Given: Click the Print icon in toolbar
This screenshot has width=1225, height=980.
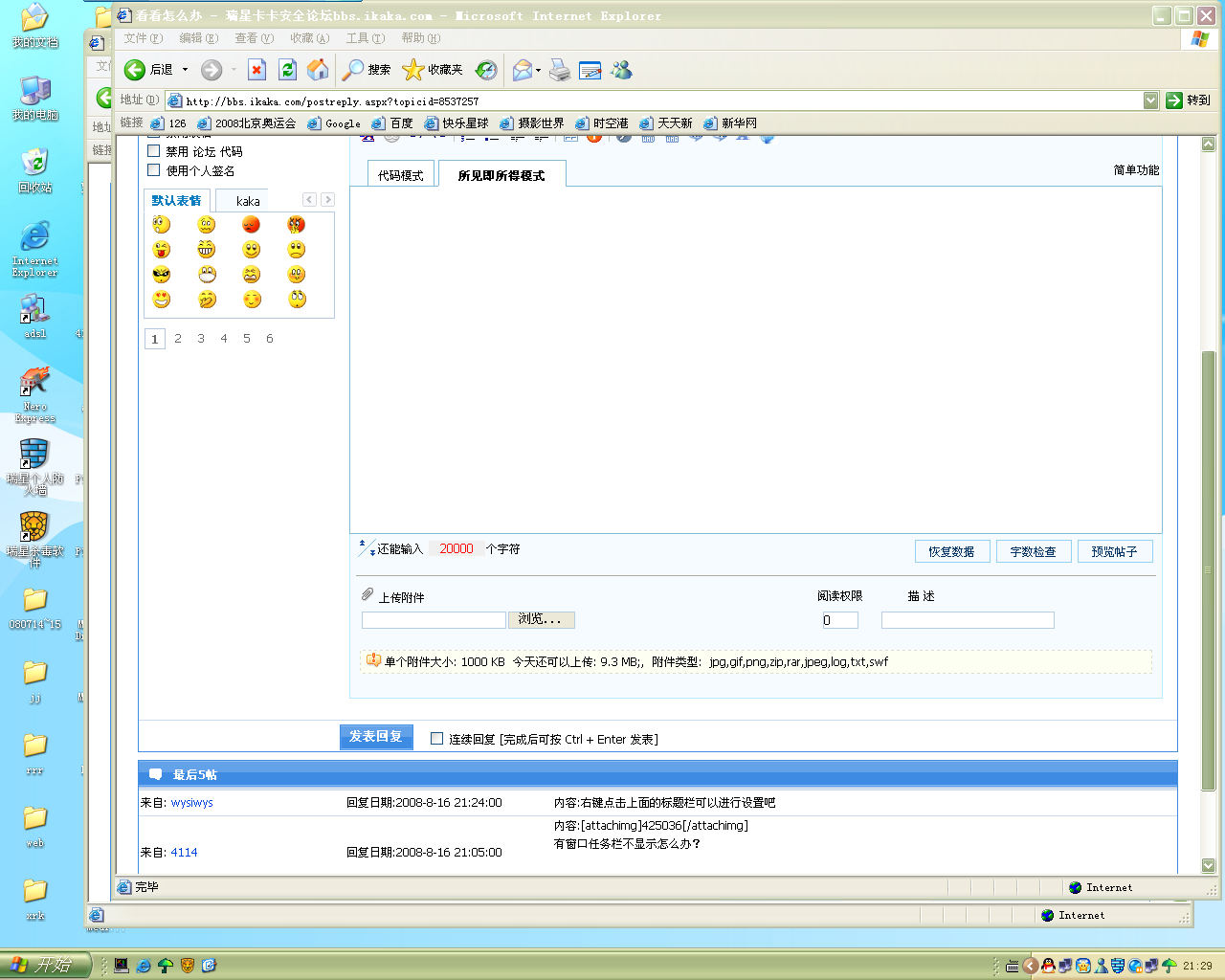Looking at the screenshot, I should pos(560,70).
